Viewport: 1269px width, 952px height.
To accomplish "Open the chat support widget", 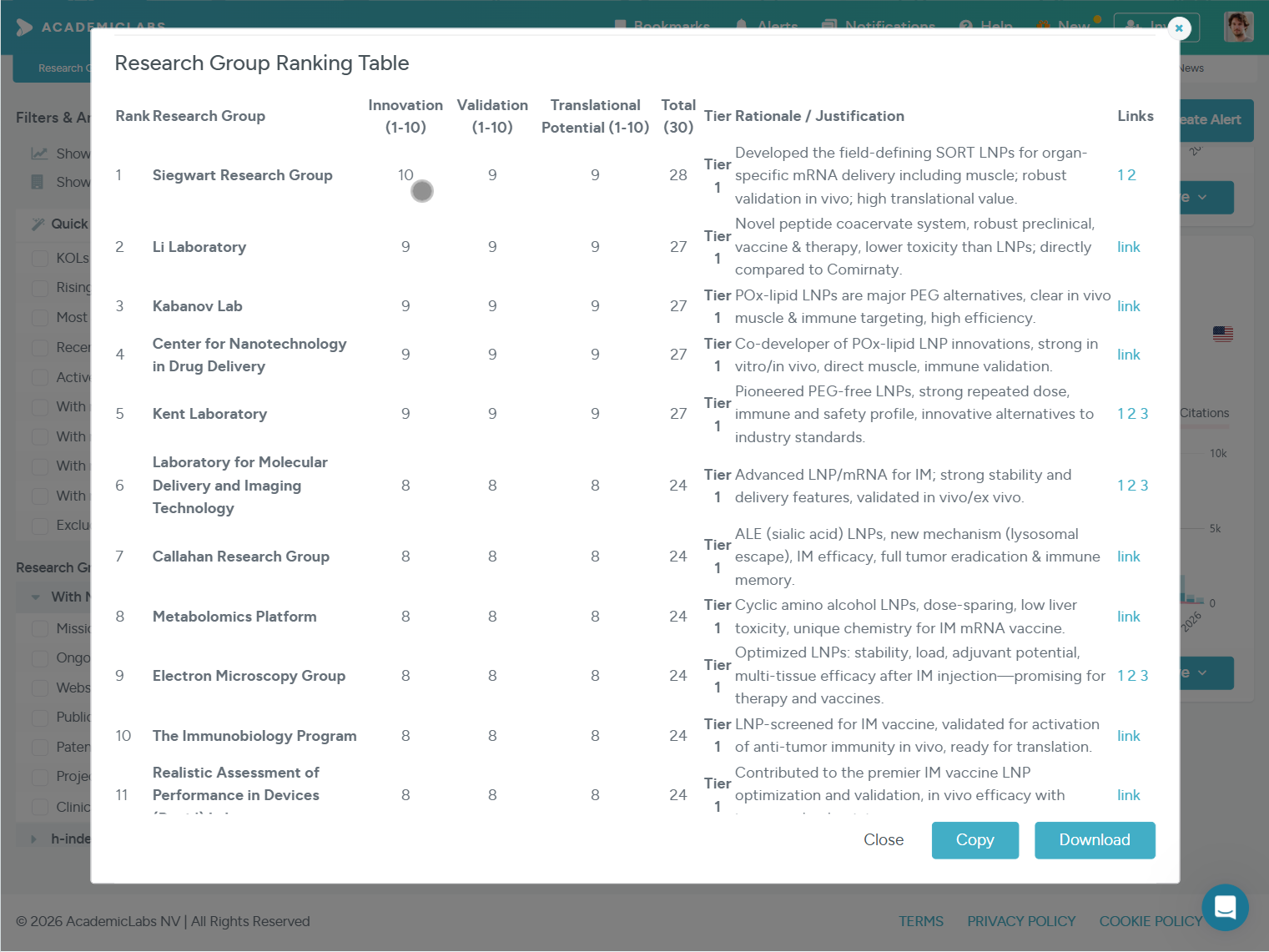I will click(1225, 907).
